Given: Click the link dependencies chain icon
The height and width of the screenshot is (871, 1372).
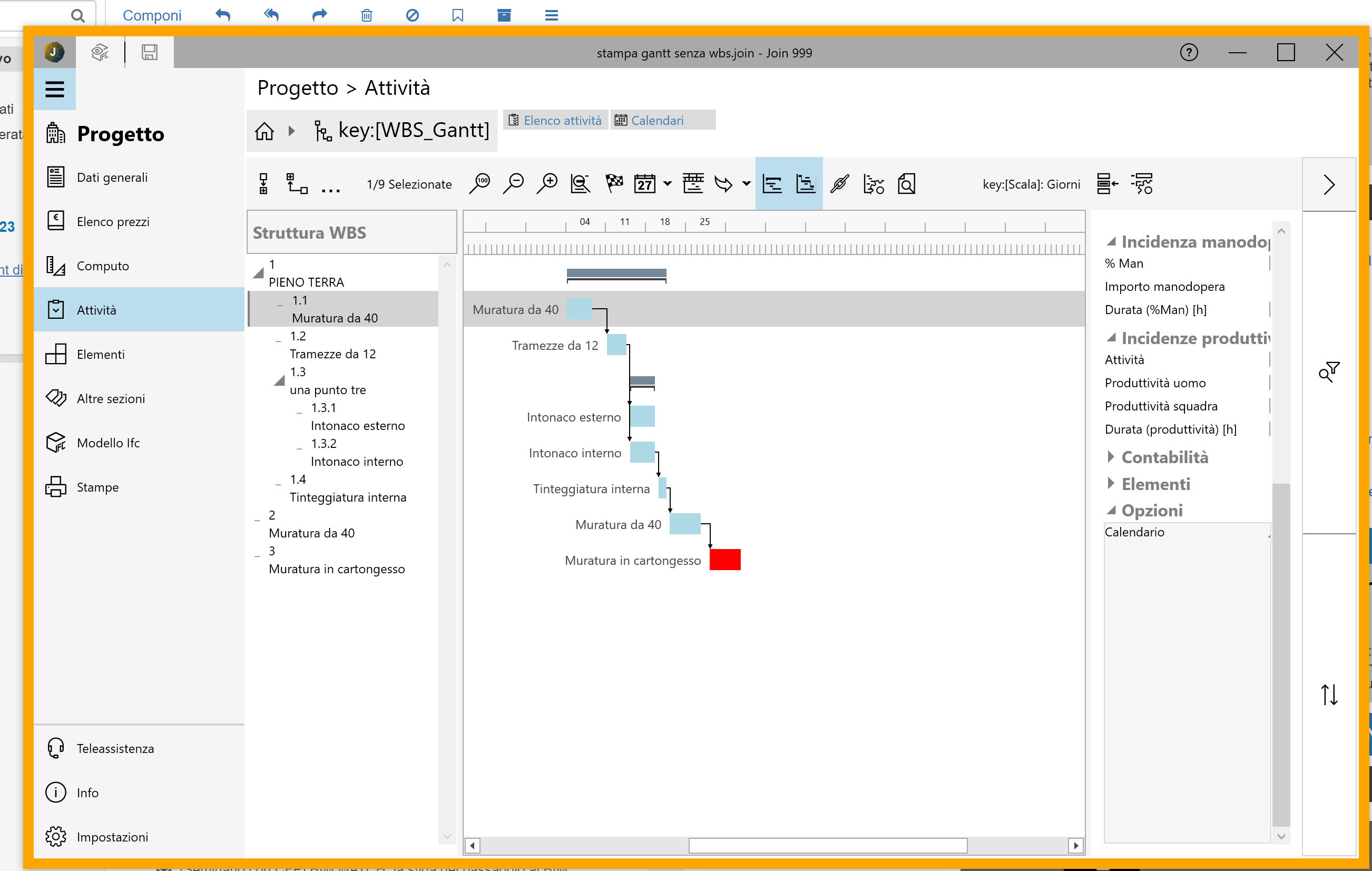Looking at the screenshot, I should pos(839,183).
